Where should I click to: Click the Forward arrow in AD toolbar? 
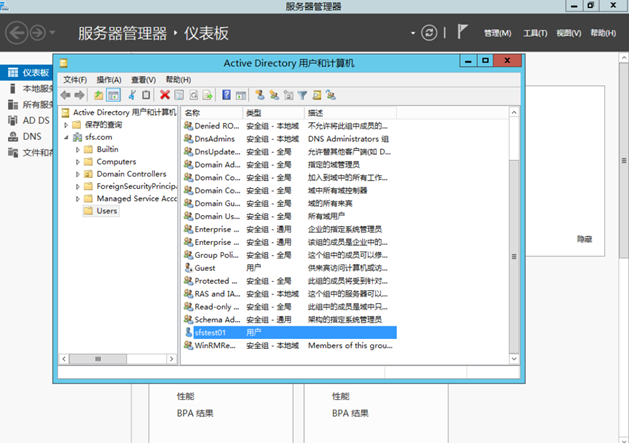tap(79, 95)
